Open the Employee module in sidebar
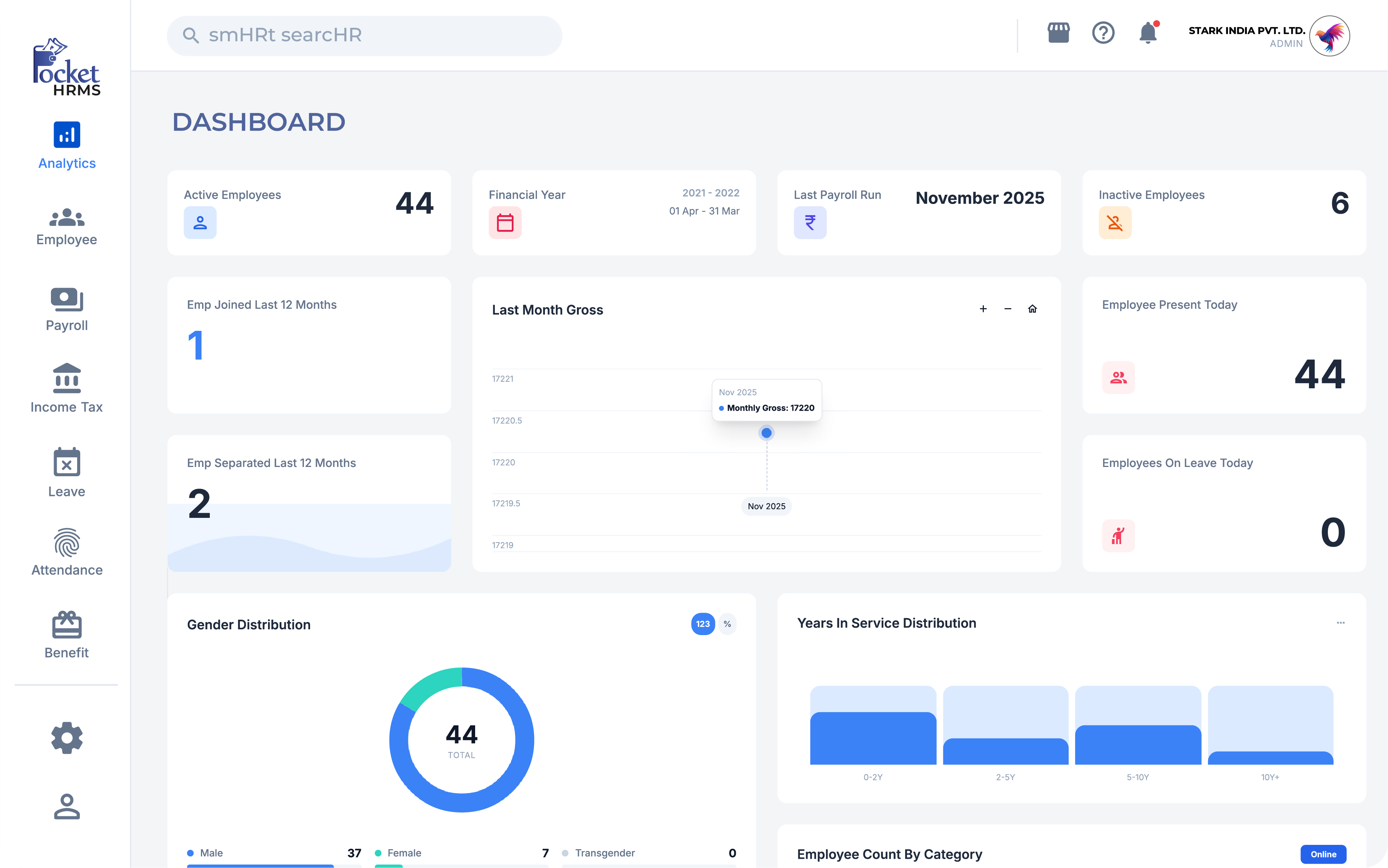 pyautogui.click(x=67, y=228)
